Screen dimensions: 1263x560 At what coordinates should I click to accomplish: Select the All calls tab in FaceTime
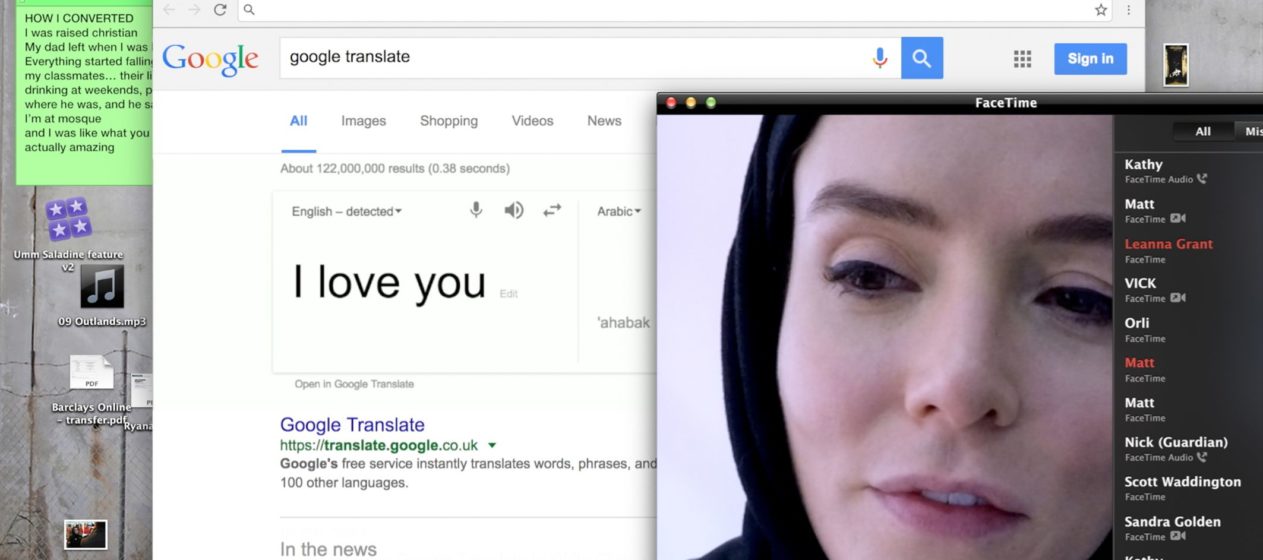[1203, 131]
